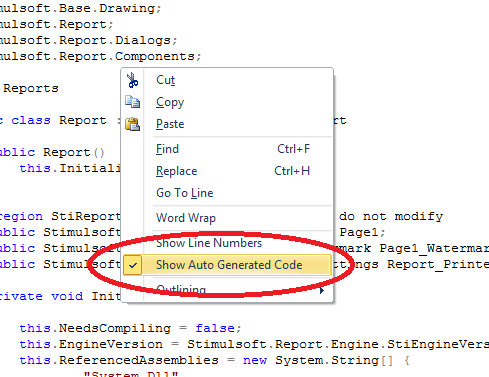The image size is (489, 377).
Task: Click the Paste clipboard icon
Action: [132, 124]
